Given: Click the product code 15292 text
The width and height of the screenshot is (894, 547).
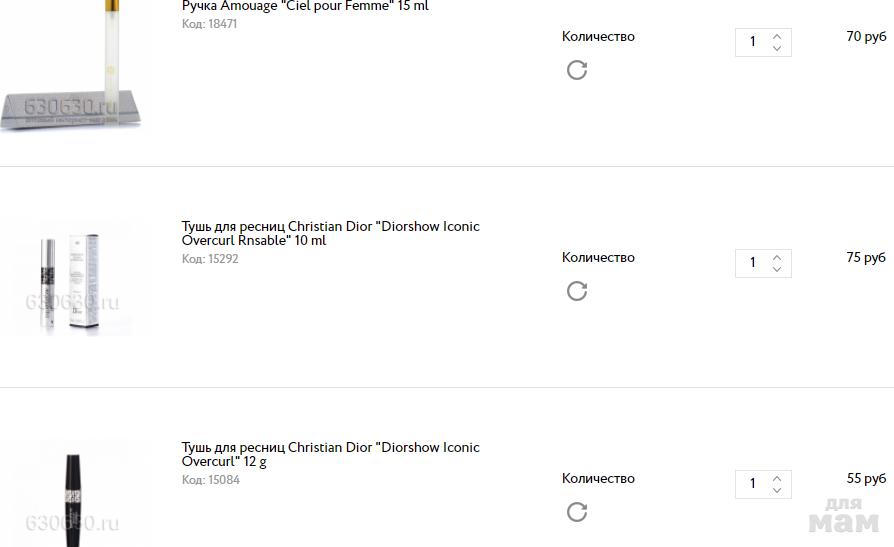Looking at the screenshot, I should [x=210, y=259].
